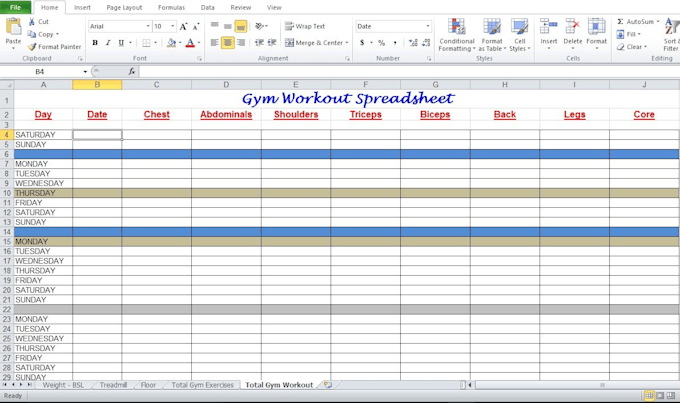
Task: Click the Format cells icon
Action: click(x=596, y=26)
